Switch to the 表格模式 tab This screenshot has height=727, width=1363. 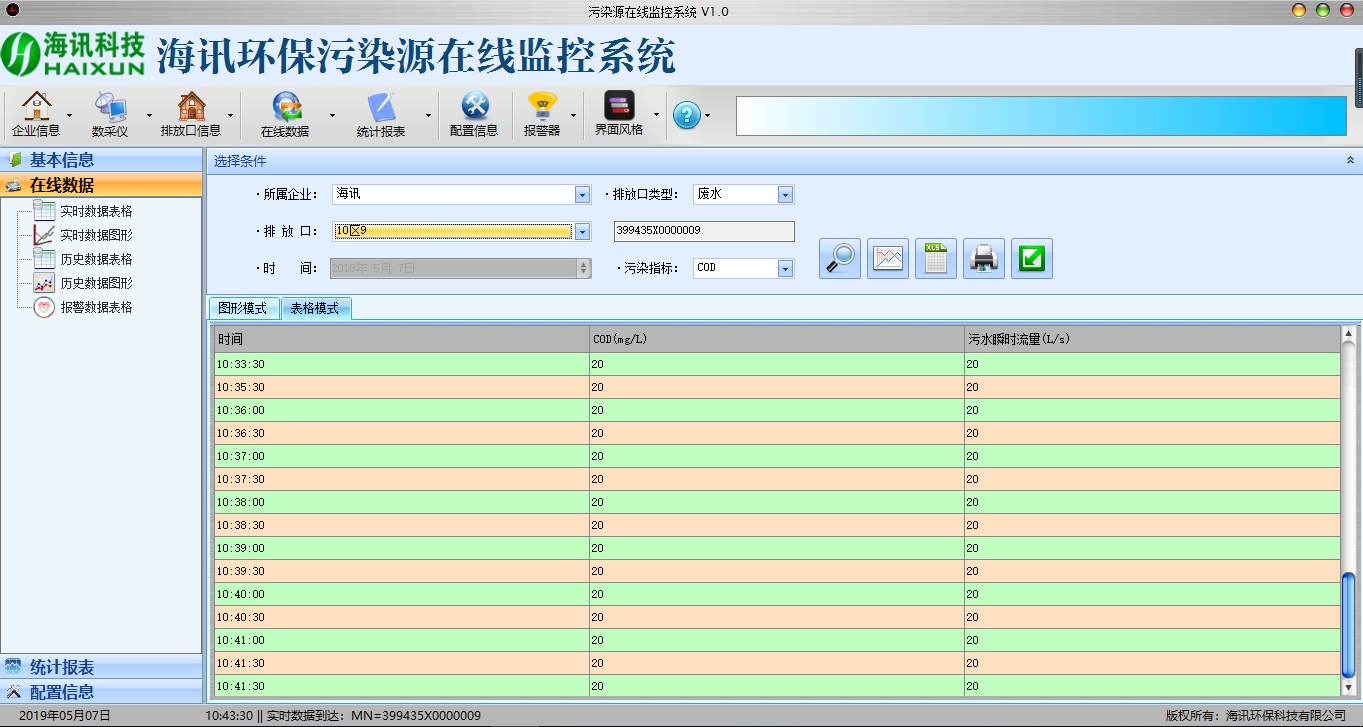point(315,309)
